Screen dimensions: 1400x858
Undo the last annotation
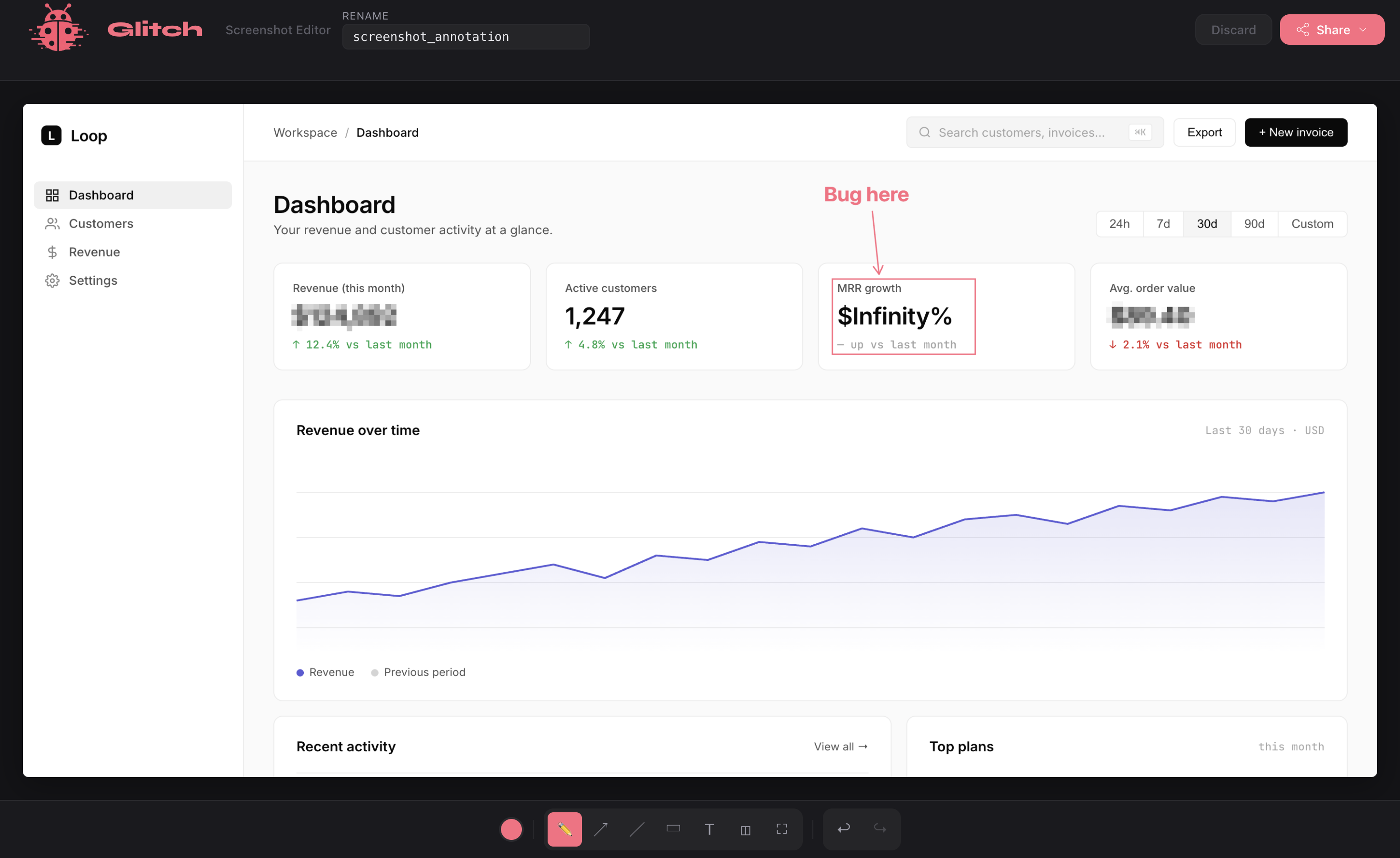(844, 828)
